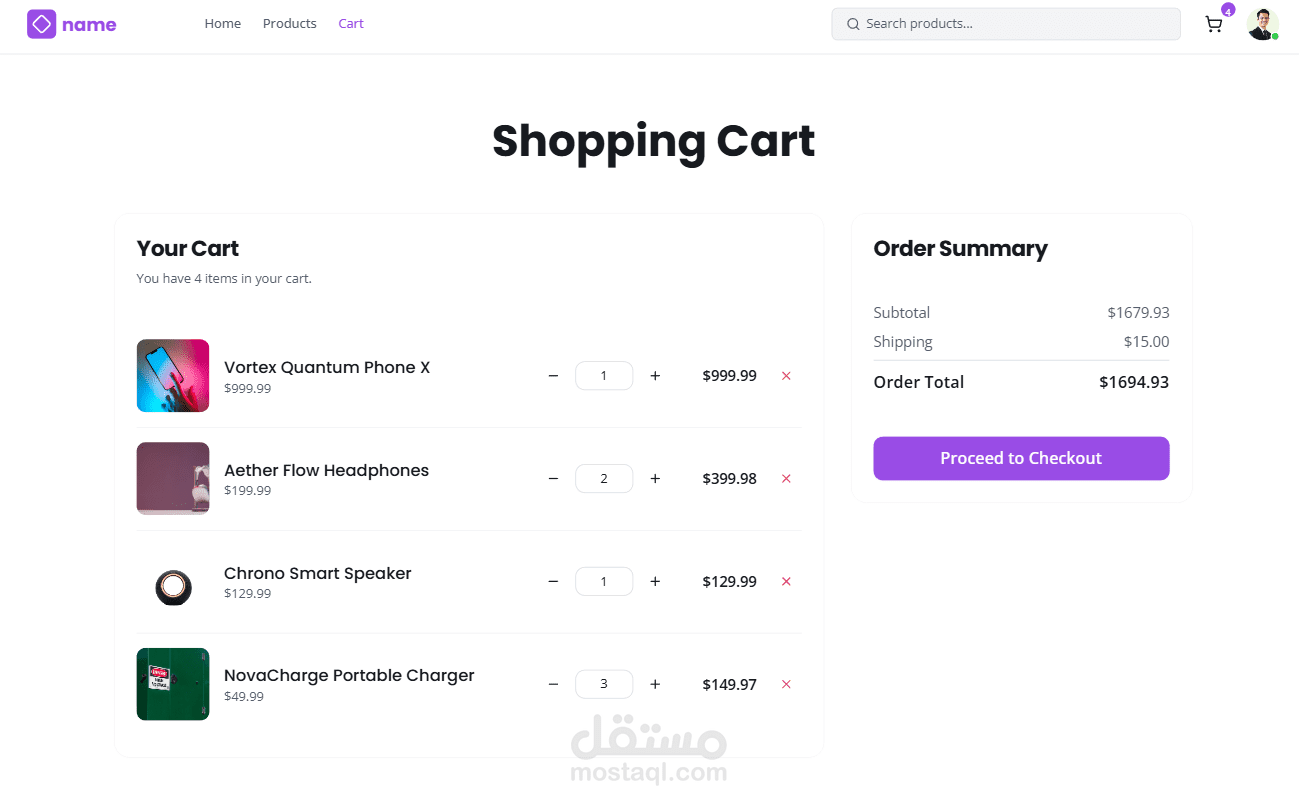This screenshot has height=802, width=1299.
Task: Remove NovaCharge Portable Charger from cart
Action: (786, 685)
